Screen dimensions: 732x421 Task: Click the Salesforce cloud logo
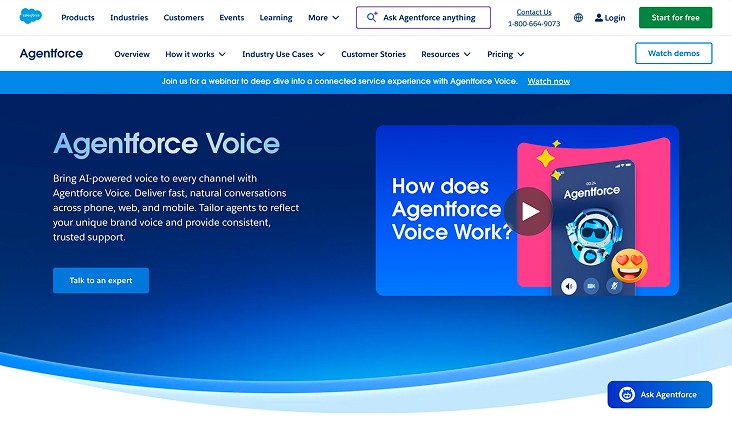(31, 16)
